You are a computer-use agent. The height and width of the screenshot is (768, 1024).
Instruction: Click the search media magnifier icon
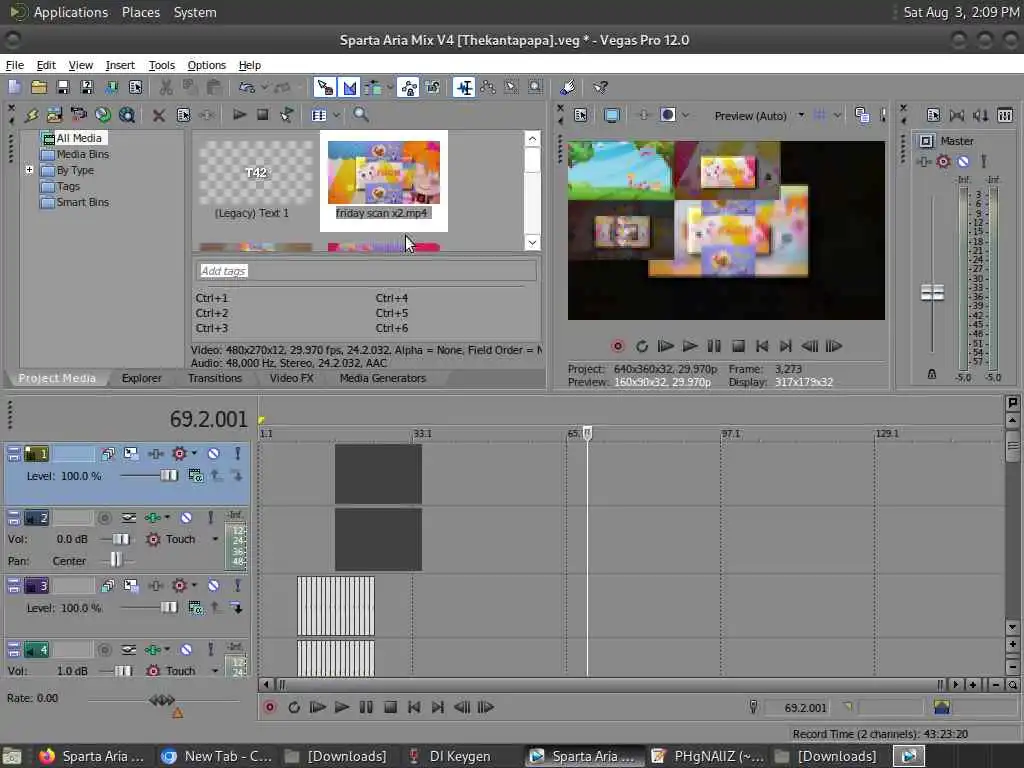click(360, 115)
